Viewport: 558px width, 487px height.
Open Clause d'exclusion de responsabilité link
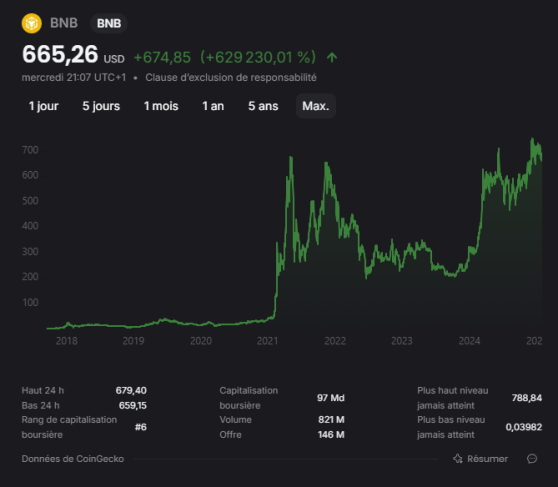[x=231, y=77]
